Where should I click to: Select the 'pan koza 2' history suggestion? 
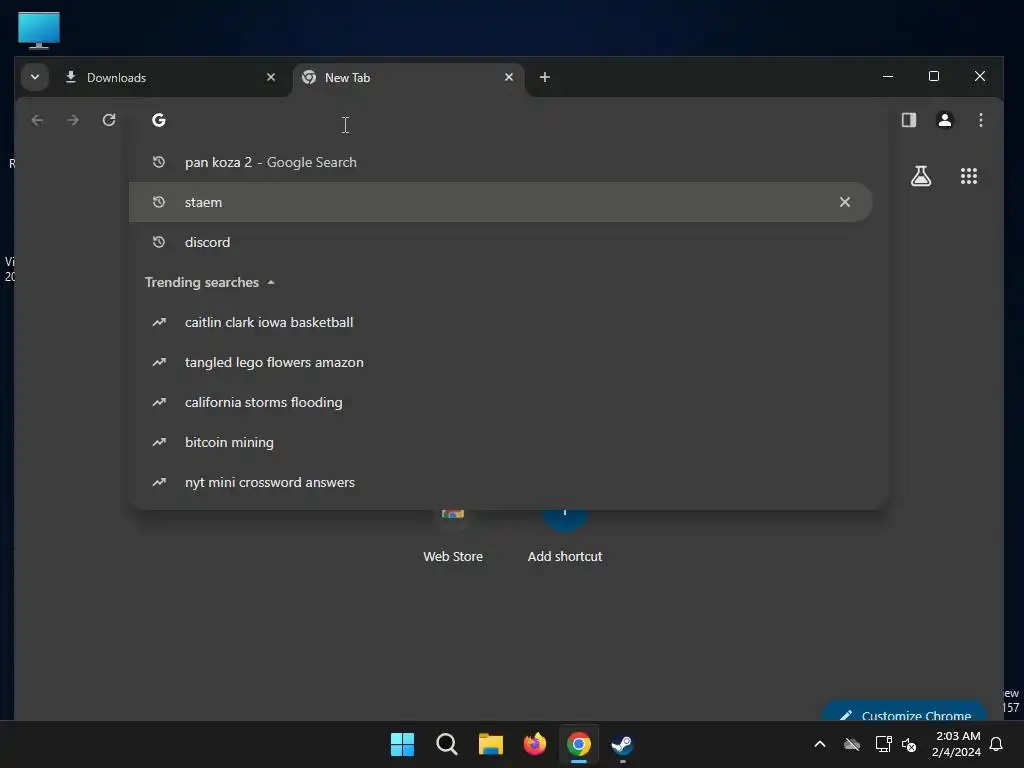pyautogui.click(x=500, y=162)
